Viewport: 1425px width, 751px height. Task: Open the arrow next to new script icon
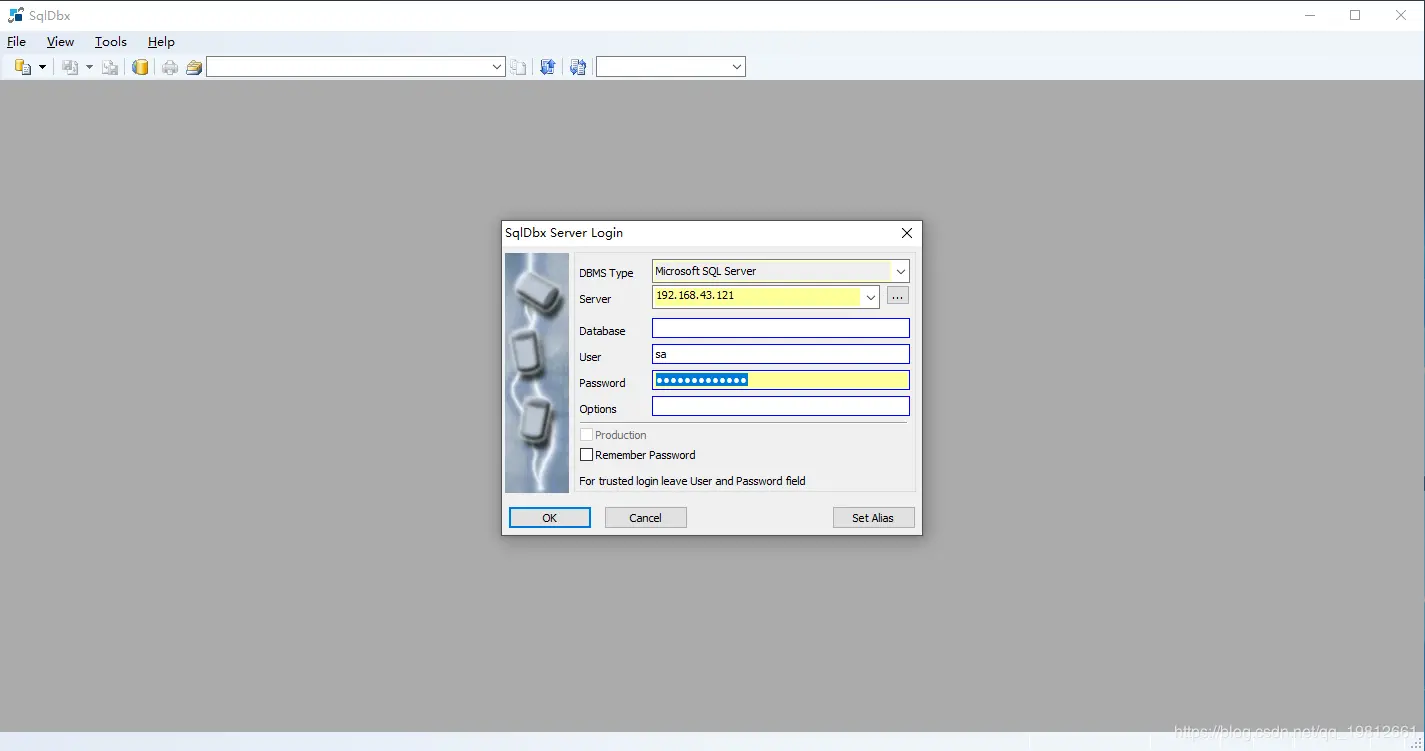tap(42, 67)
